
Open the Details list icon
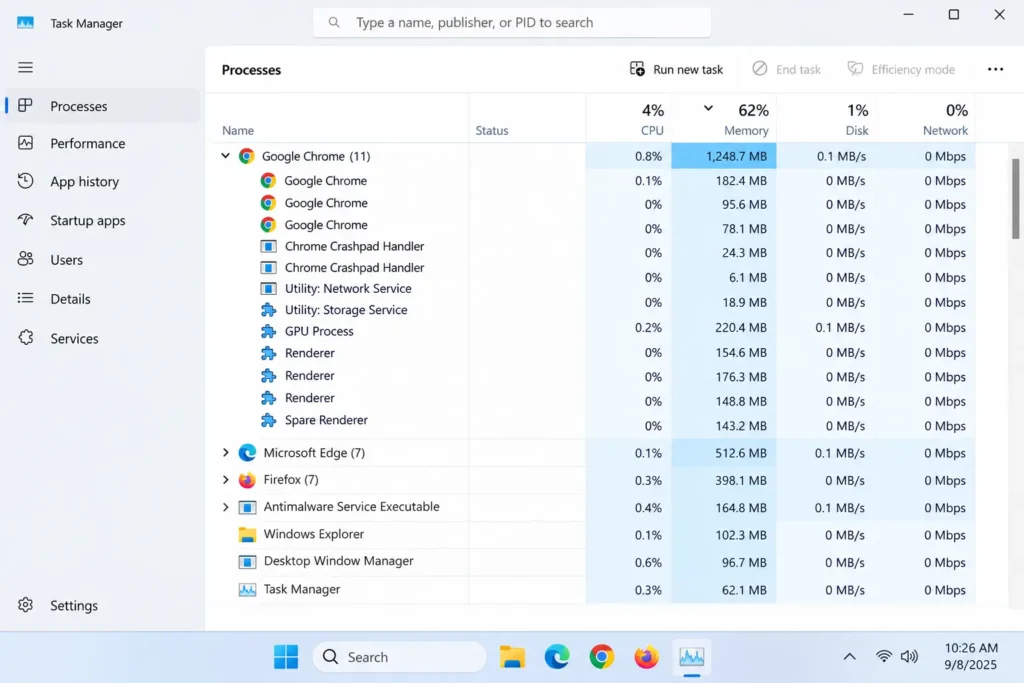click(25, 298)
